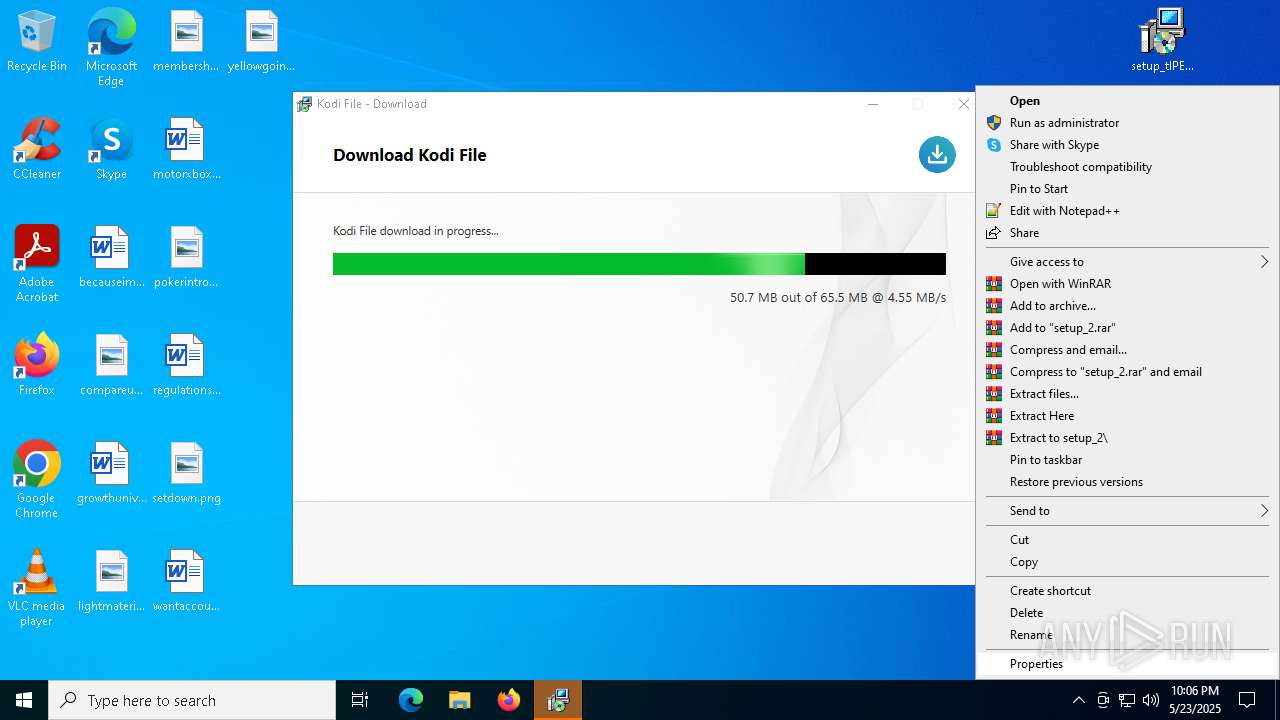Select Add to archive...

pos(1127,306)
